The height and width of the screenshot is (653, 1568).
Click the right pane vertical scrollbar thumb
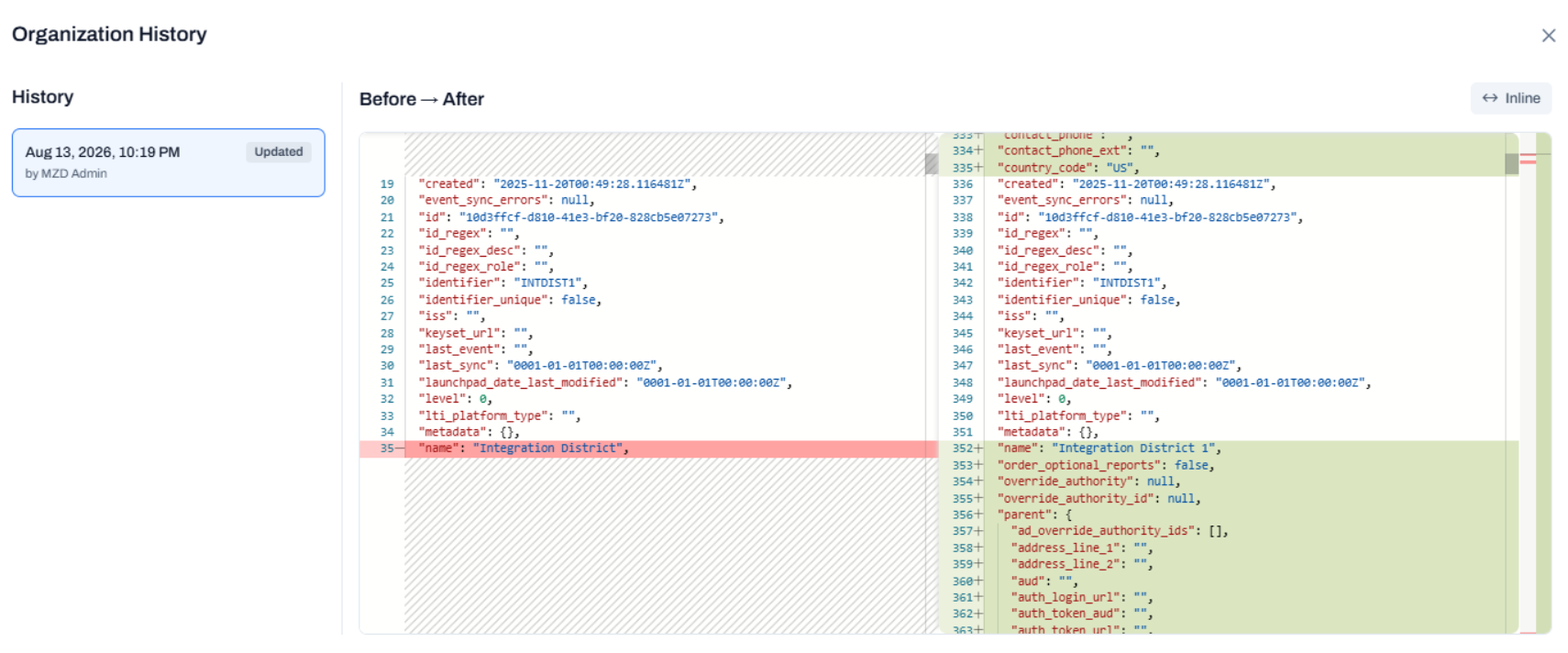(x=1511, y=164)
